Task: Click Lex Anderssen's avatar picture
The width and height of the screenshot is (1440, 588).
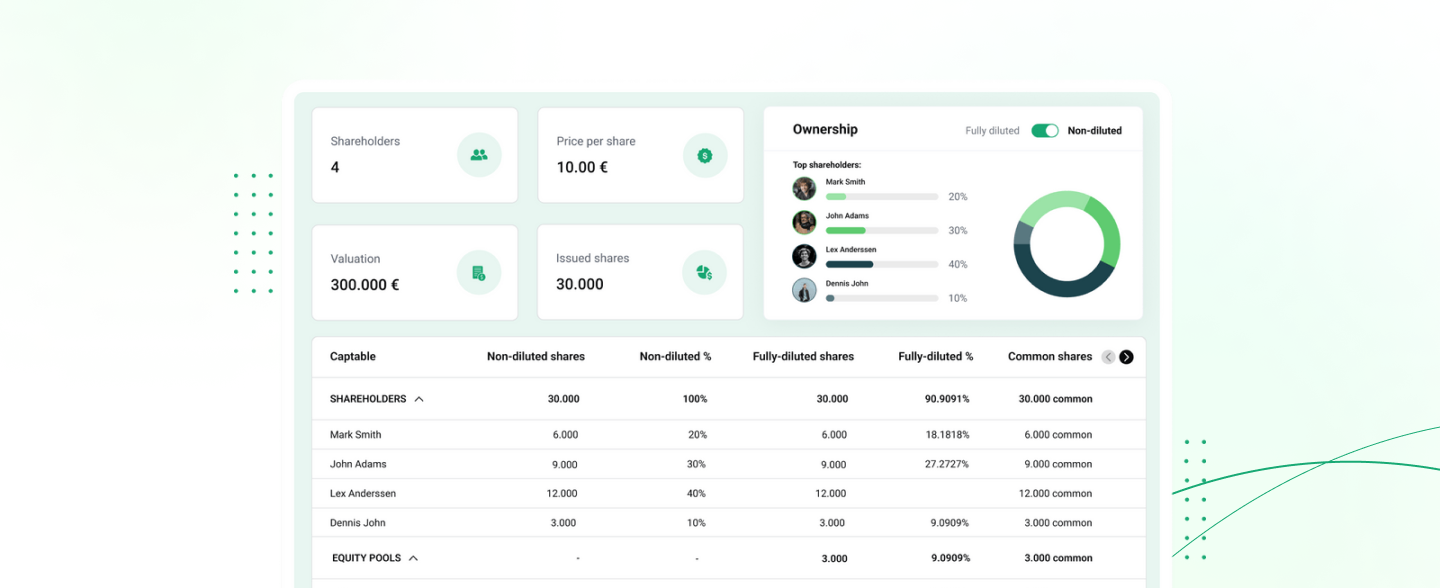Action: [x=804, y=257]
